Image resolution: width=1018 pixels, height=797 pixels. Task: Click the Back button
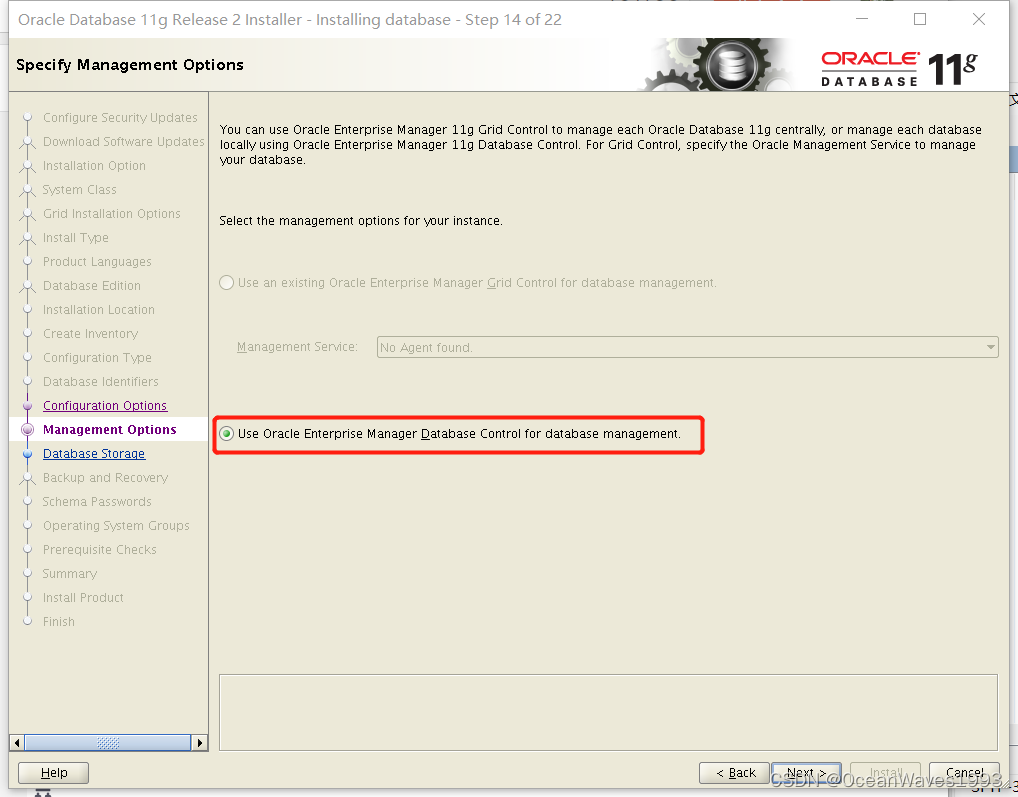(x=734, y=773)
